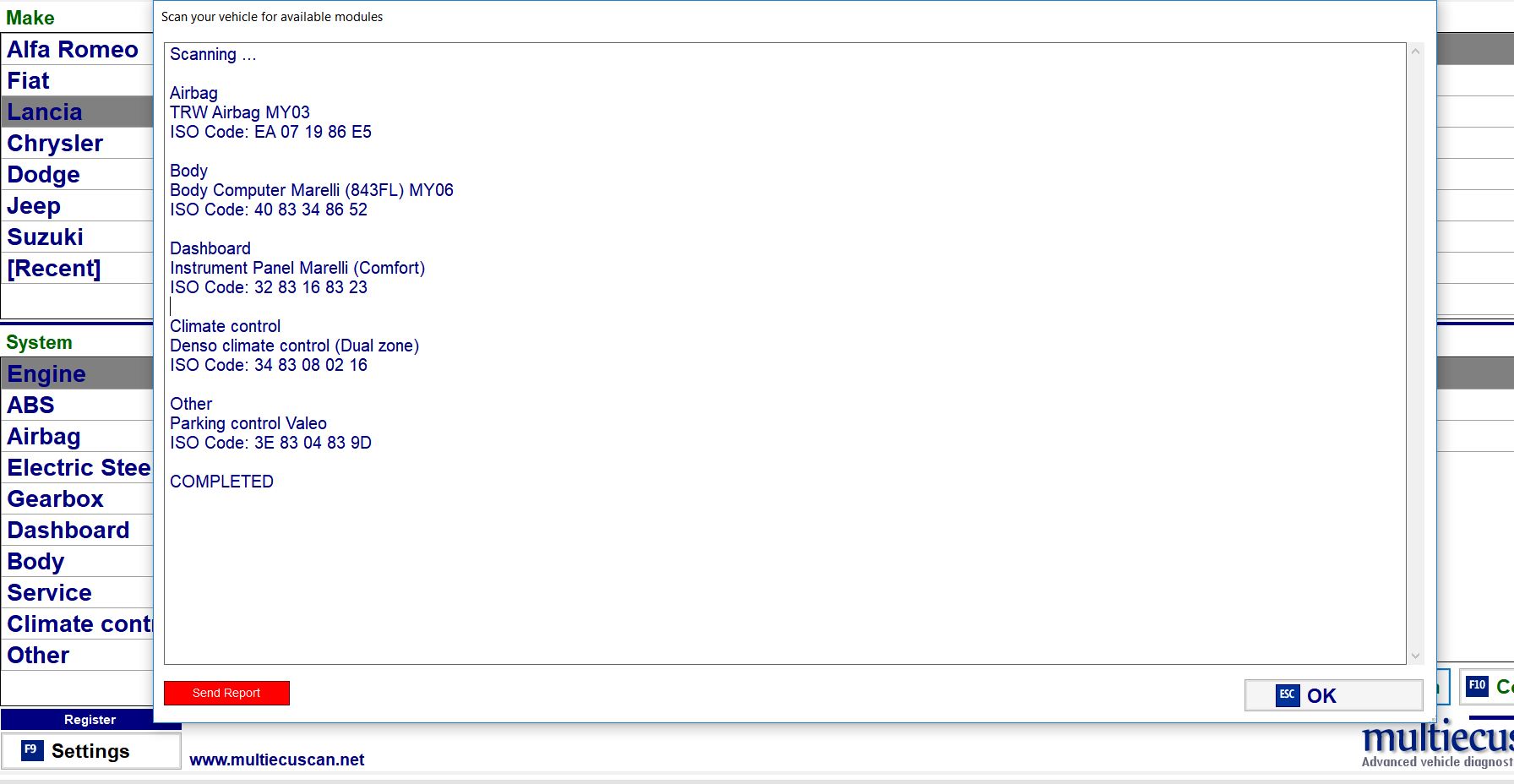Select Other in System list
Screen dimensions: 1514x784
pyautogui.click(x=77, y=656)
